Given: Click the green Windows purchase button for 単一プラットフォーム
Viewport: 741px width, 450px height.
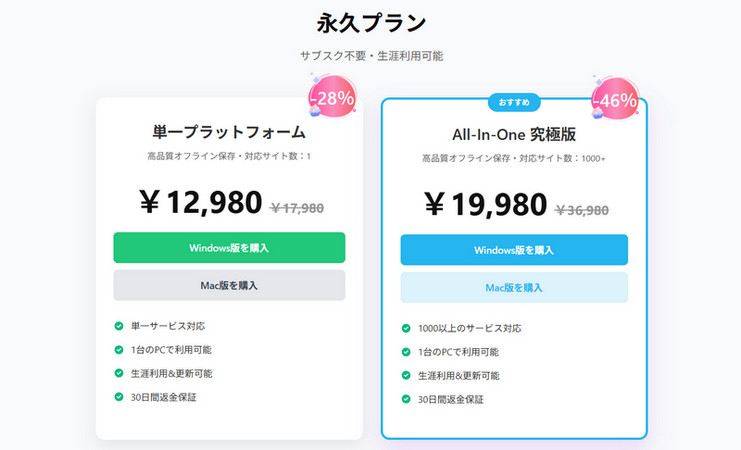Looking at the screenshot, I should pos(229,247).
